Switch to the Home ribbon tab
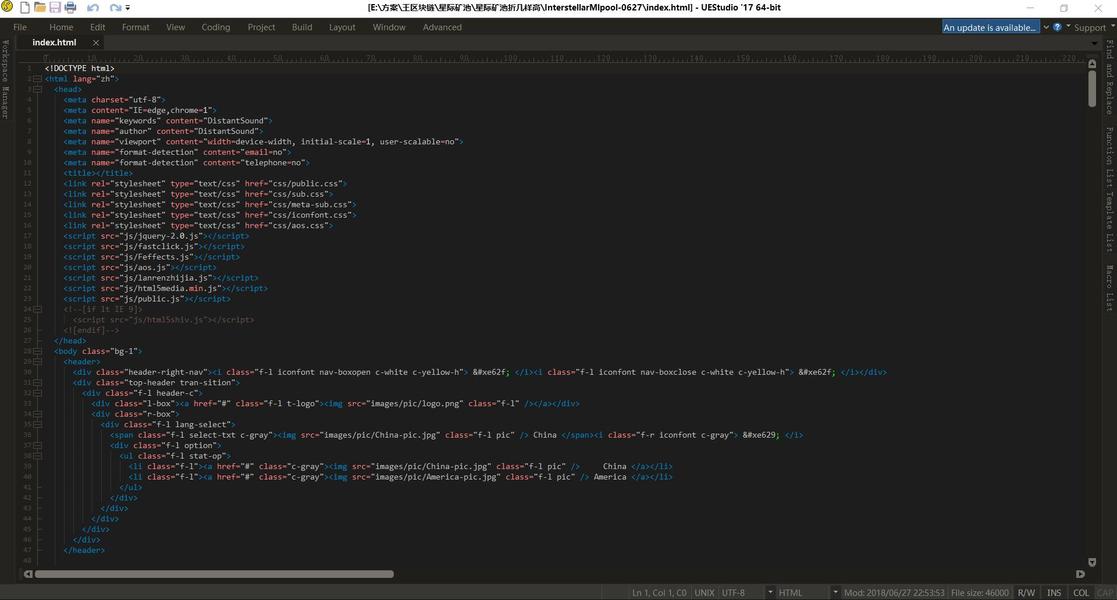The height and width of the screenshot is (600, 1117). coord(61,27)
